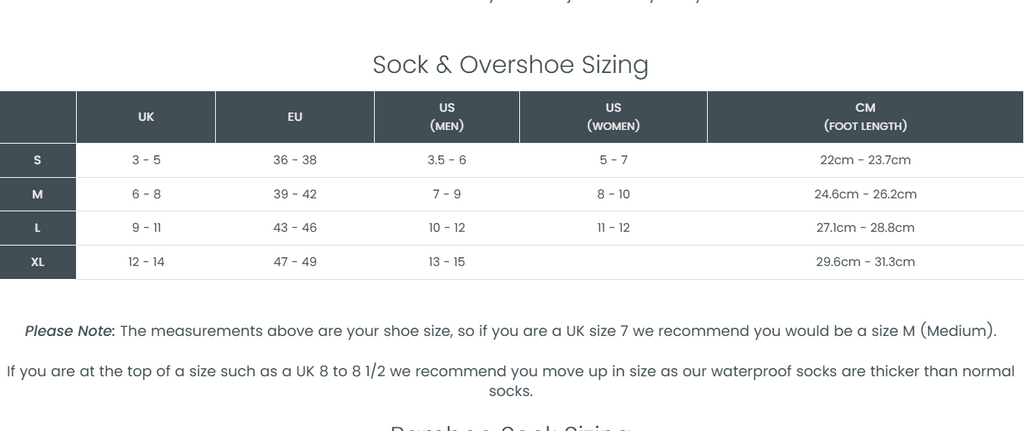Select the M size row label

(x=38, y=194)
